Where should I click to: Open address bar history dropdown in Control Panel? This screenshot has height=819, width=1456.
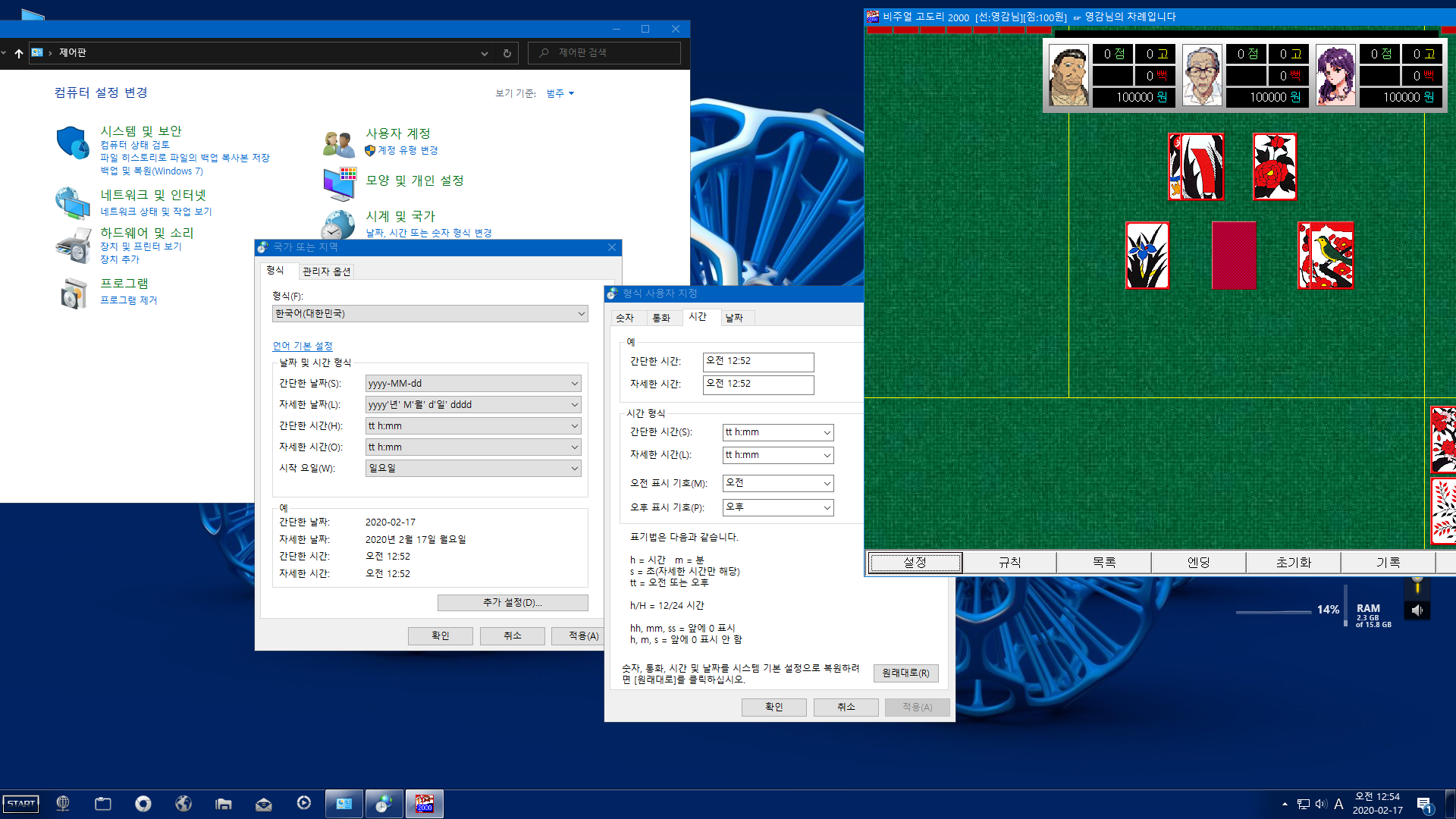pyautogui.click(x=485, y=53)
